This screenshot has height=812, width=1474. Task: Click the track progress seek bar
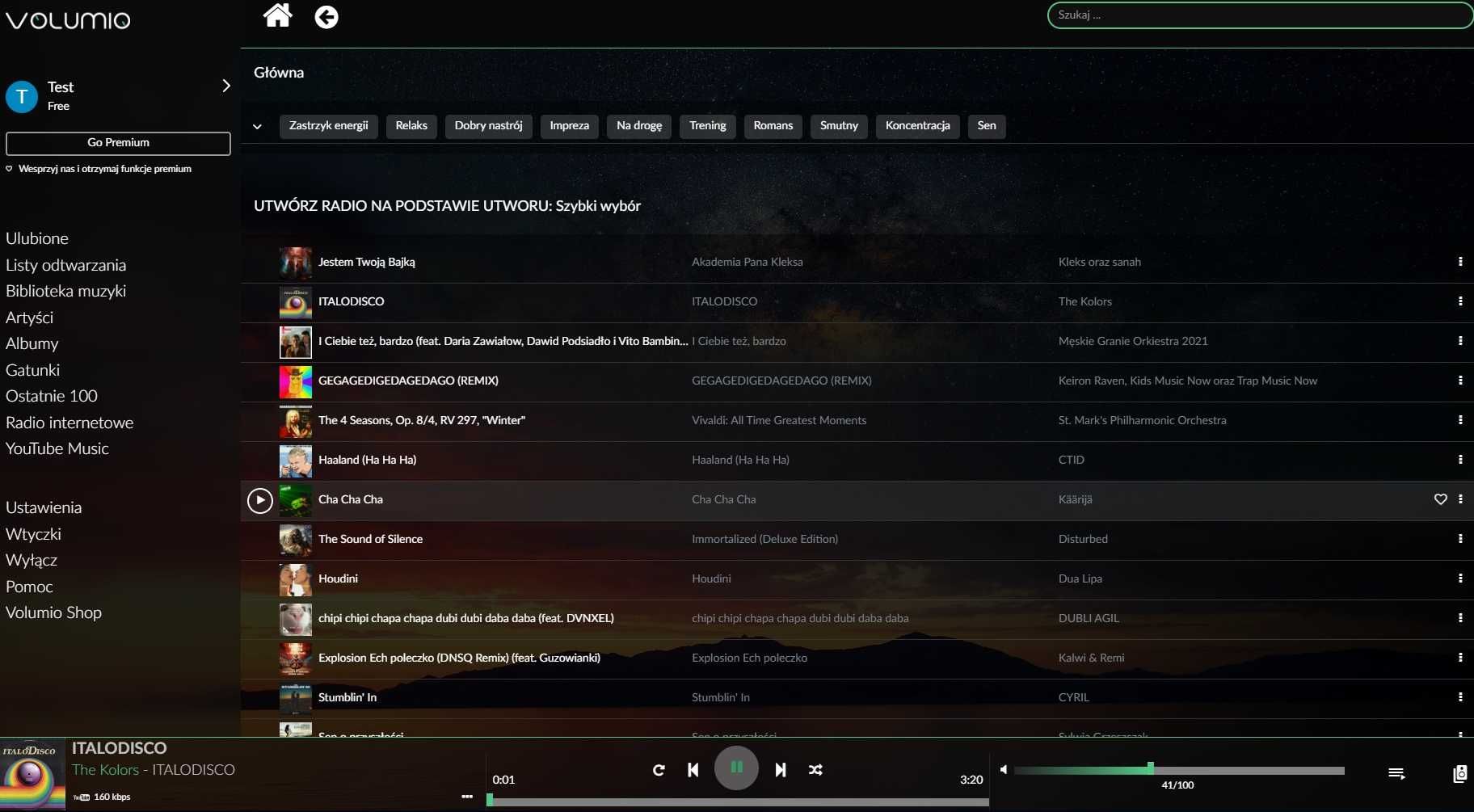pyautogui.click(x=739, y=801)
